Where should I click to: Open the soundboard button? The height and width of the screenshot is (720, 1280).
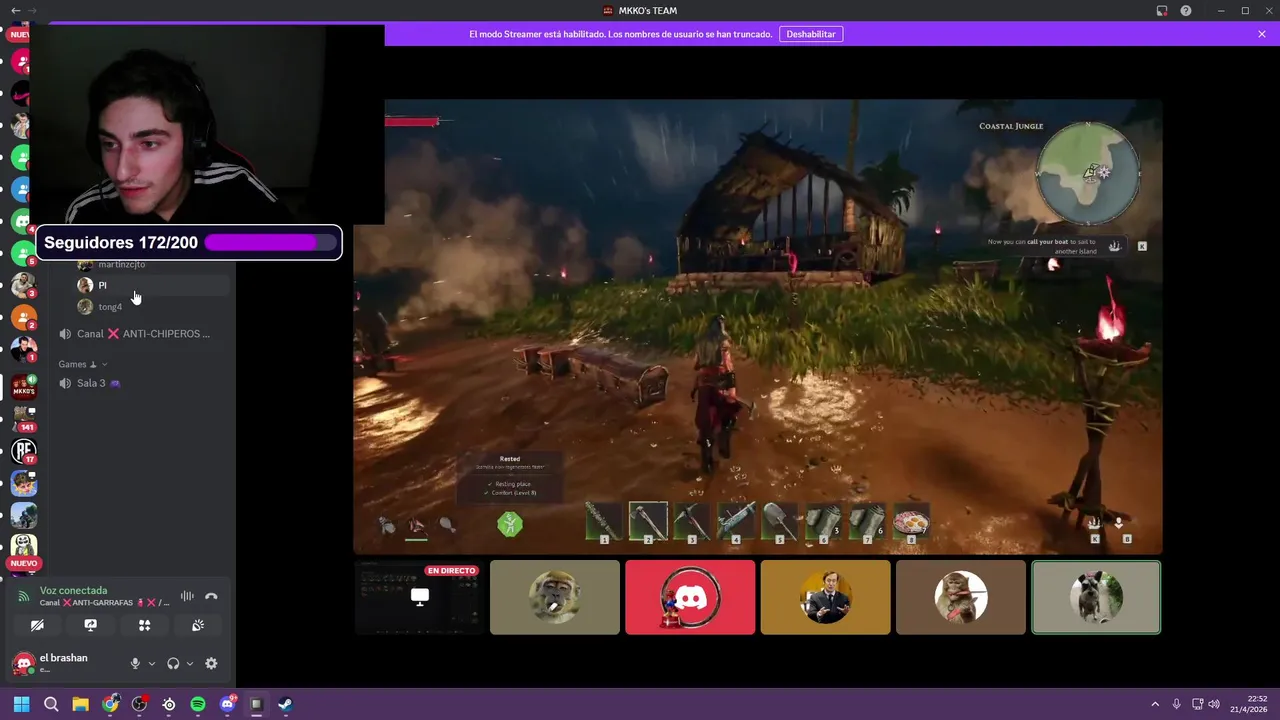click(x=198, y=625)
